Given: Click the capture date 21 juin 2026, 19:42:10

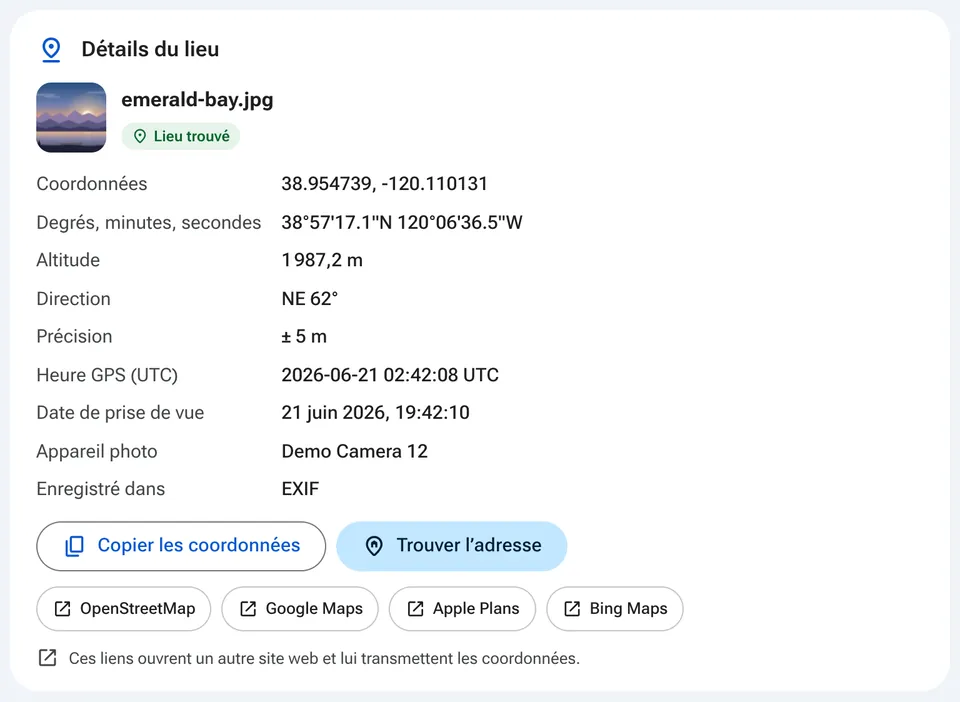Looking at the screenshot, I should 375,413.
